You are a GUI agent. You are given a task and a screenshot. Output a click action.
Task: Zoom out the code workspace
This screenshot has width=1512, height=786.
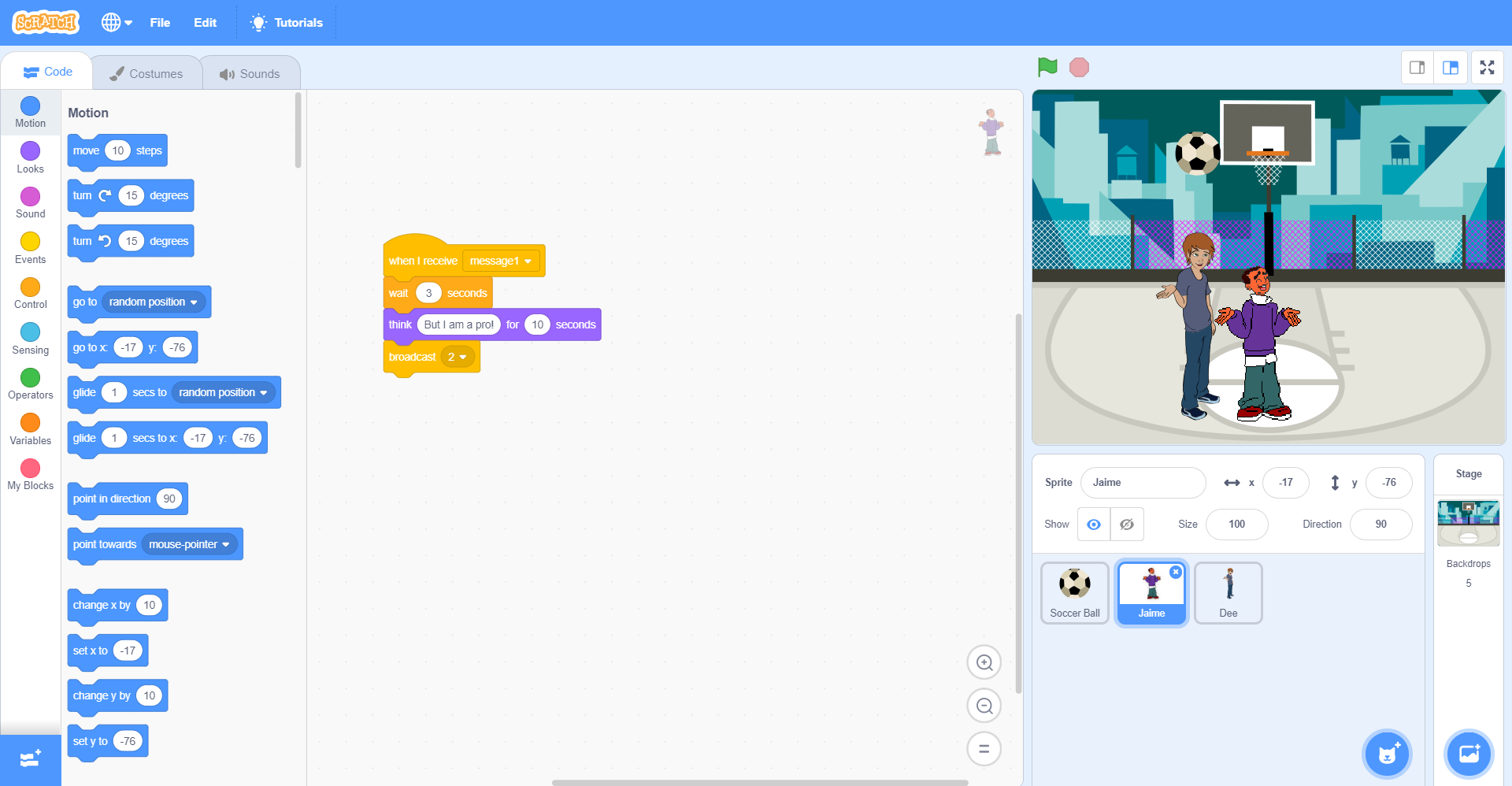tap(984, 706)
